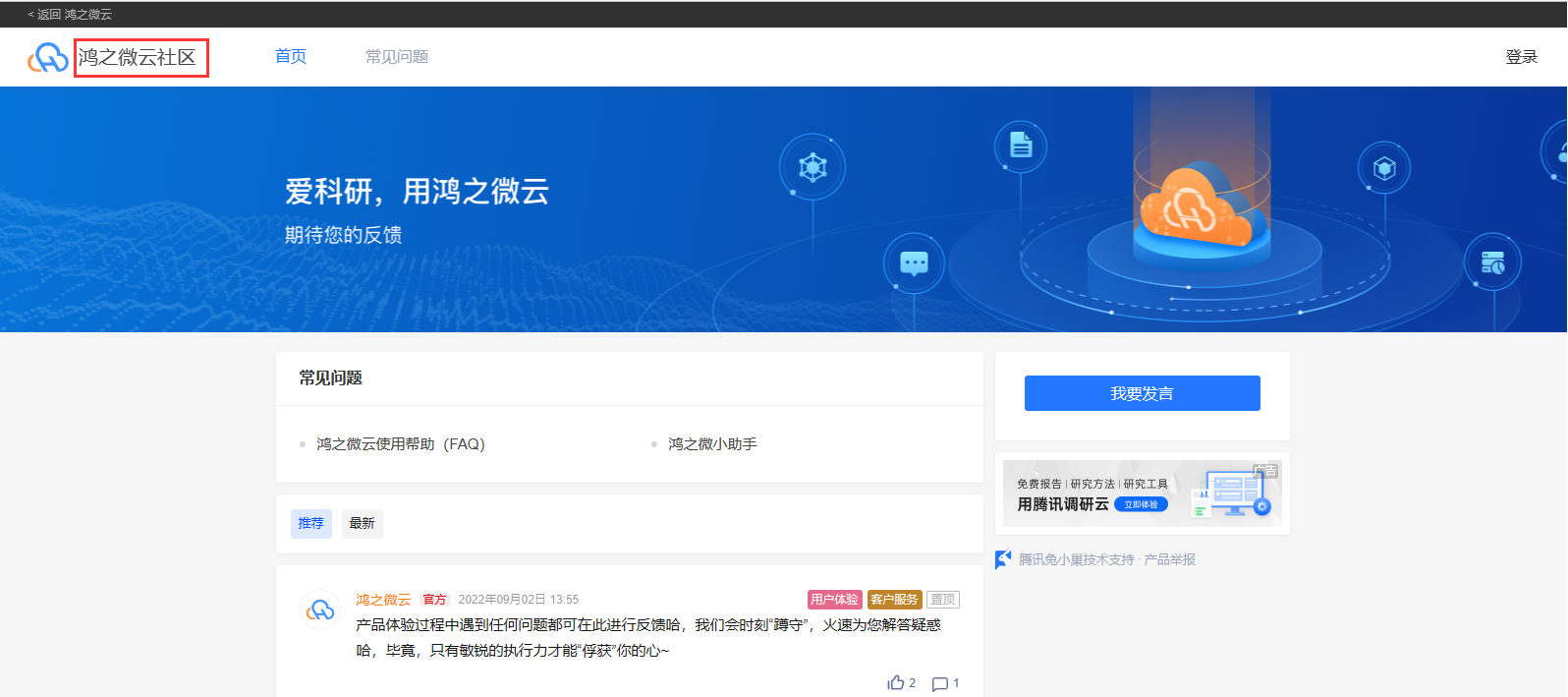
Task: Click the 产品举报 link
Action: point(1169,559)
